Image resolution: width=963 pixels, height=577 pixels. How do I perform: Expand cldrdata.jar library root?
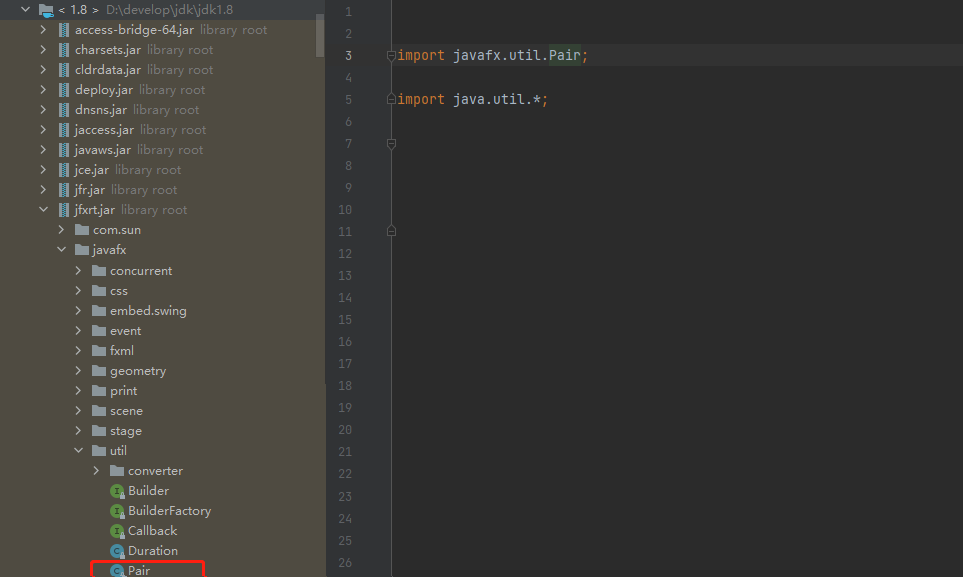[x=43, y=70]
